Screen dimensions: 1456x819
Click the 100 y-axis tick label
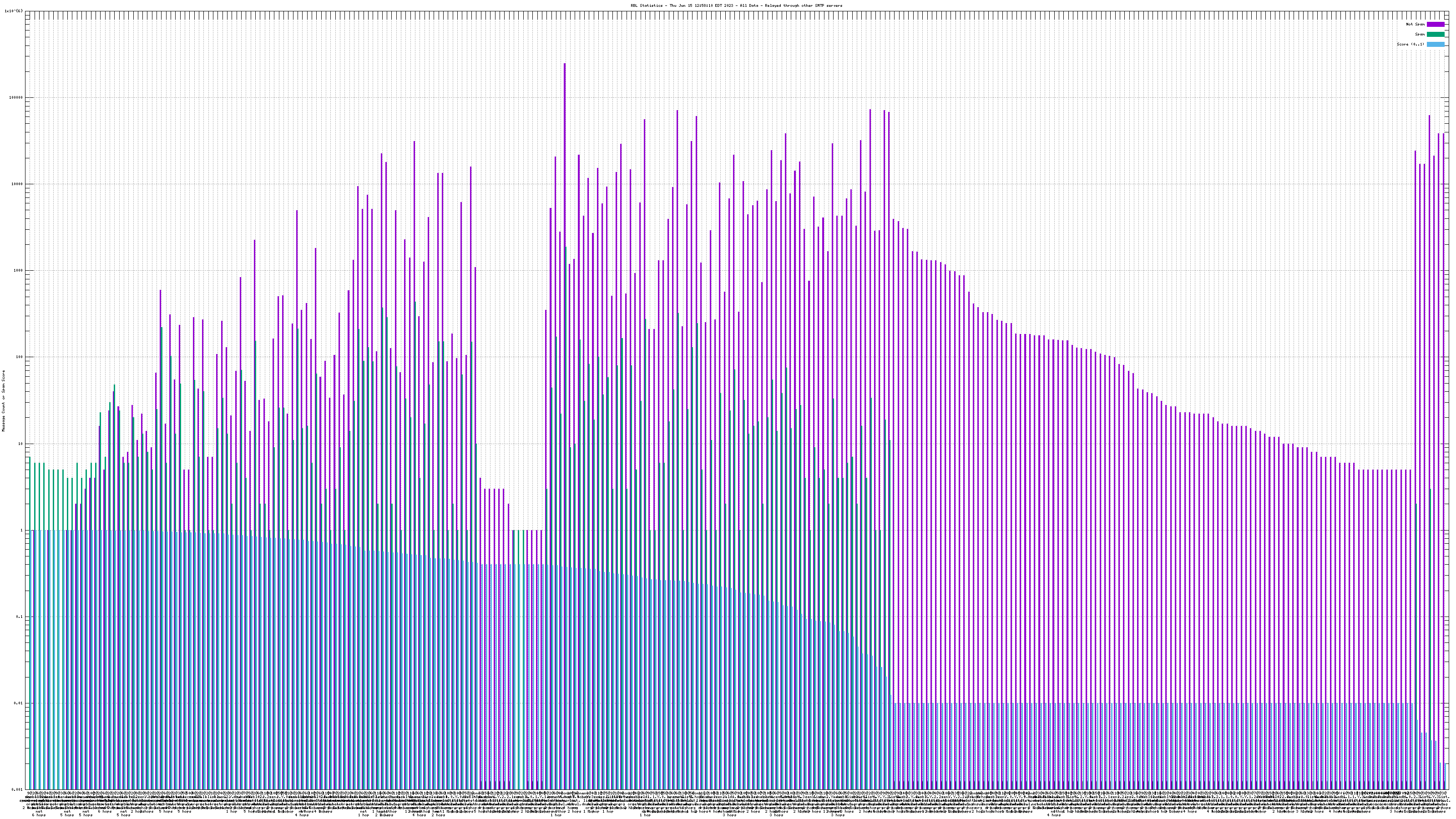tap(20, 357)
